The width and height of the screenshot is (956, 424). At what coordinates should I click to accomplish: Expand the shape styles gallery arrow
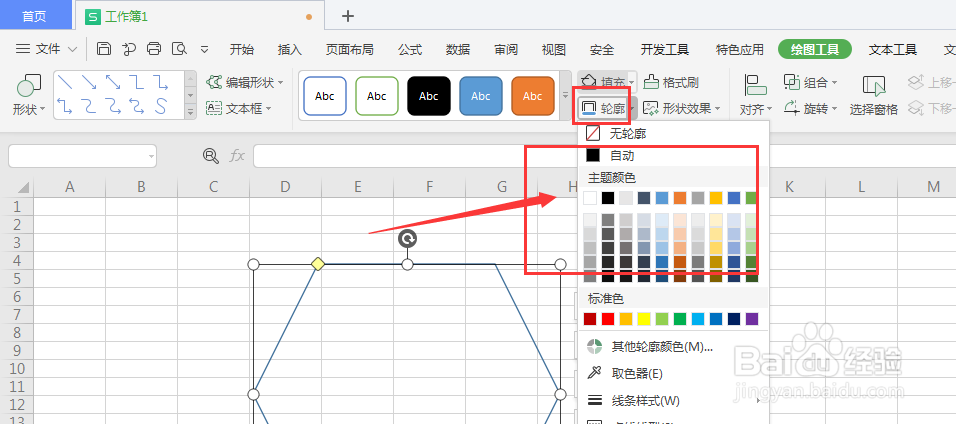(565, 96)
